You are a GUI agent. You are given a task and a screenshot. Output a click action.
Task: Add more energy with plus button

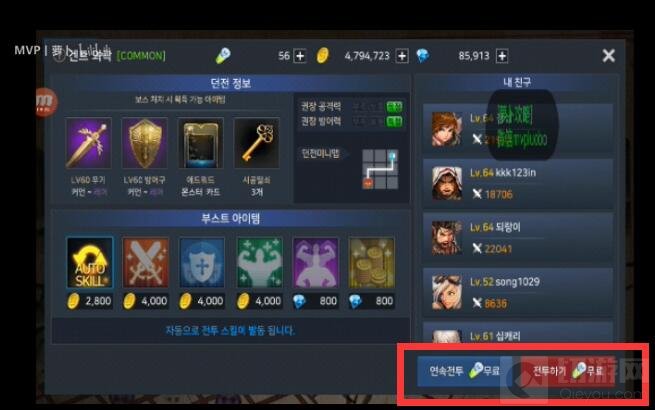click(x=300, y=56)
